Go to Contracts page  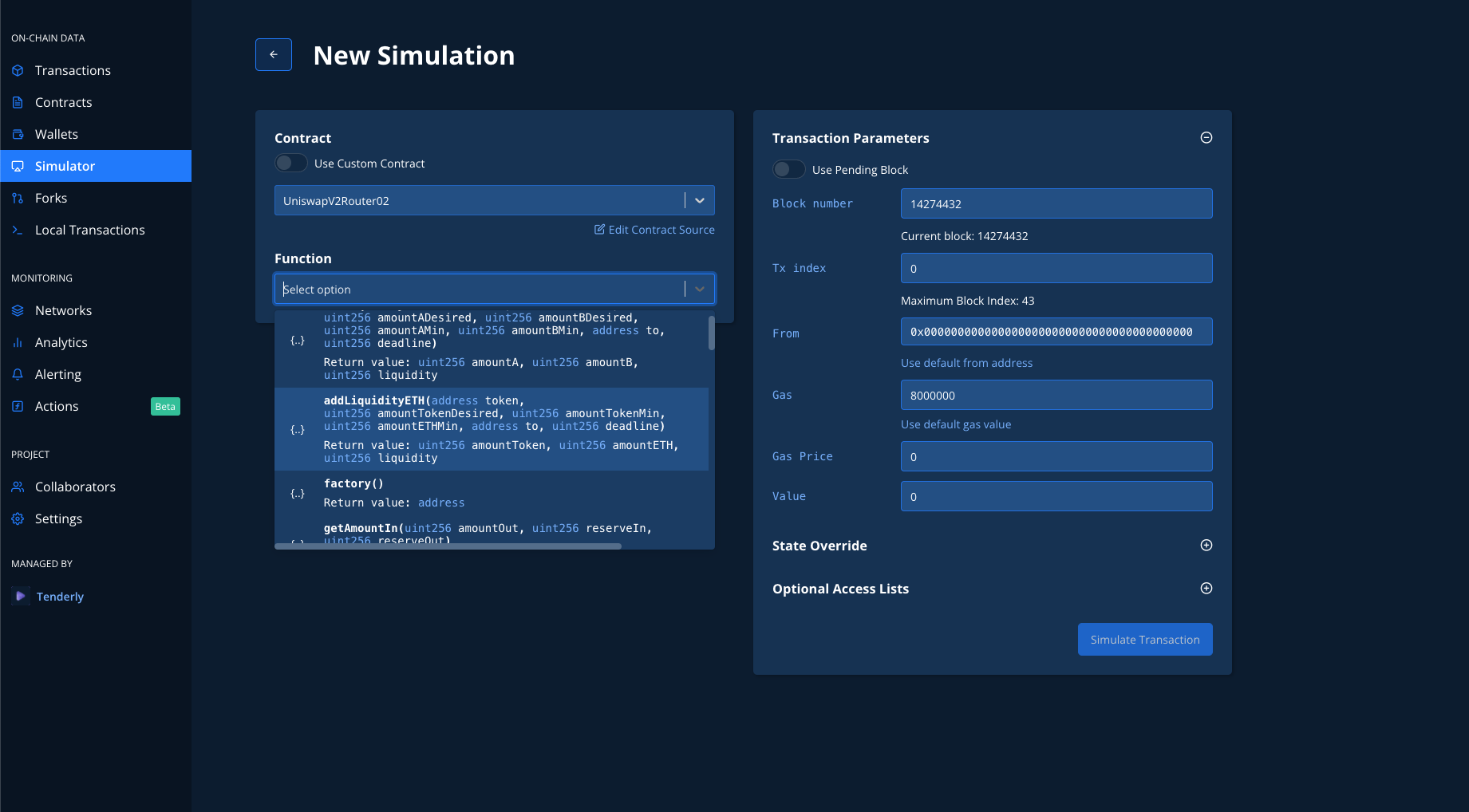(96, 102)
